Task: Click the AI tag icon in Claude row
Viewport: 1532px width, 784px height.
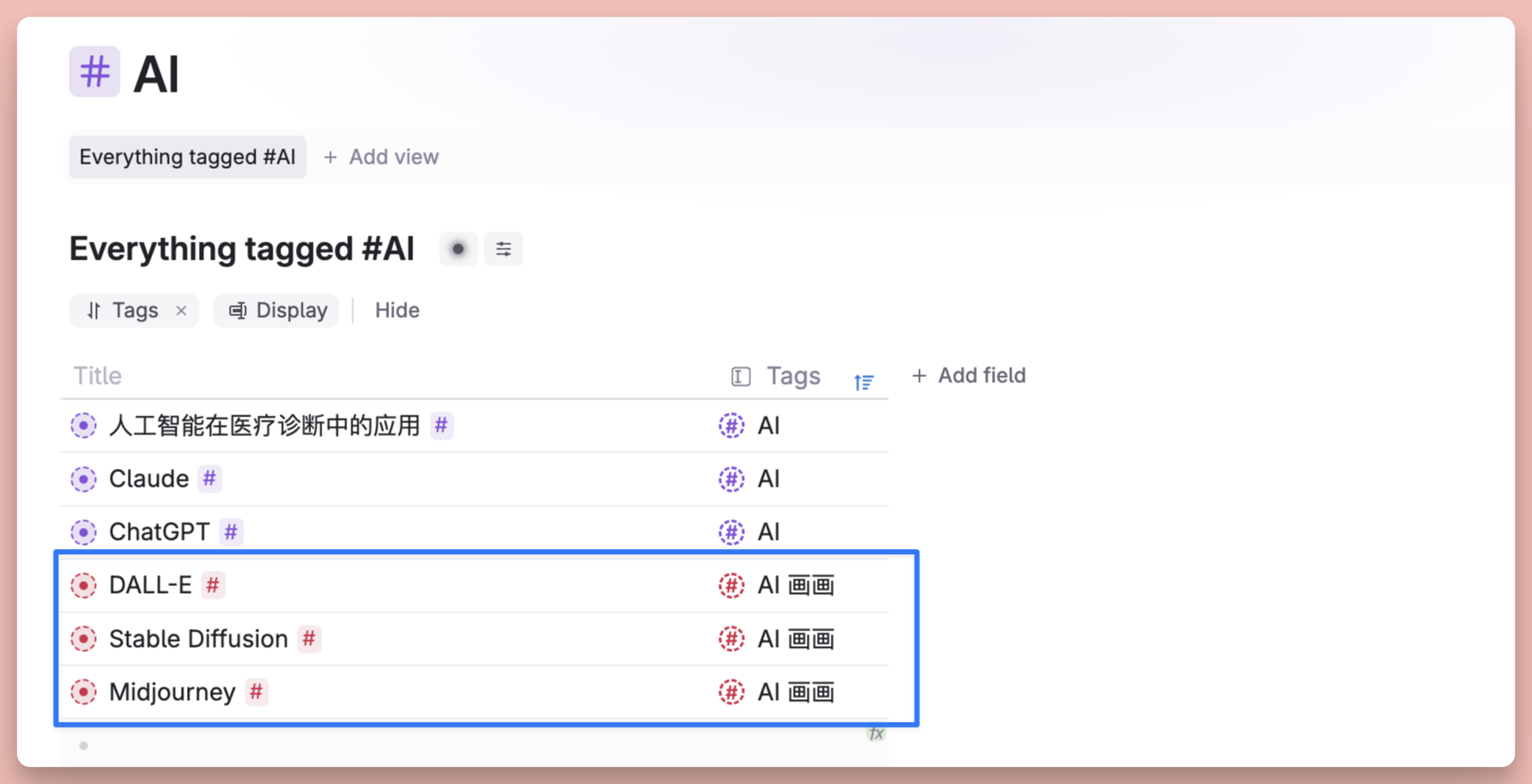Action: coord(731,479)
